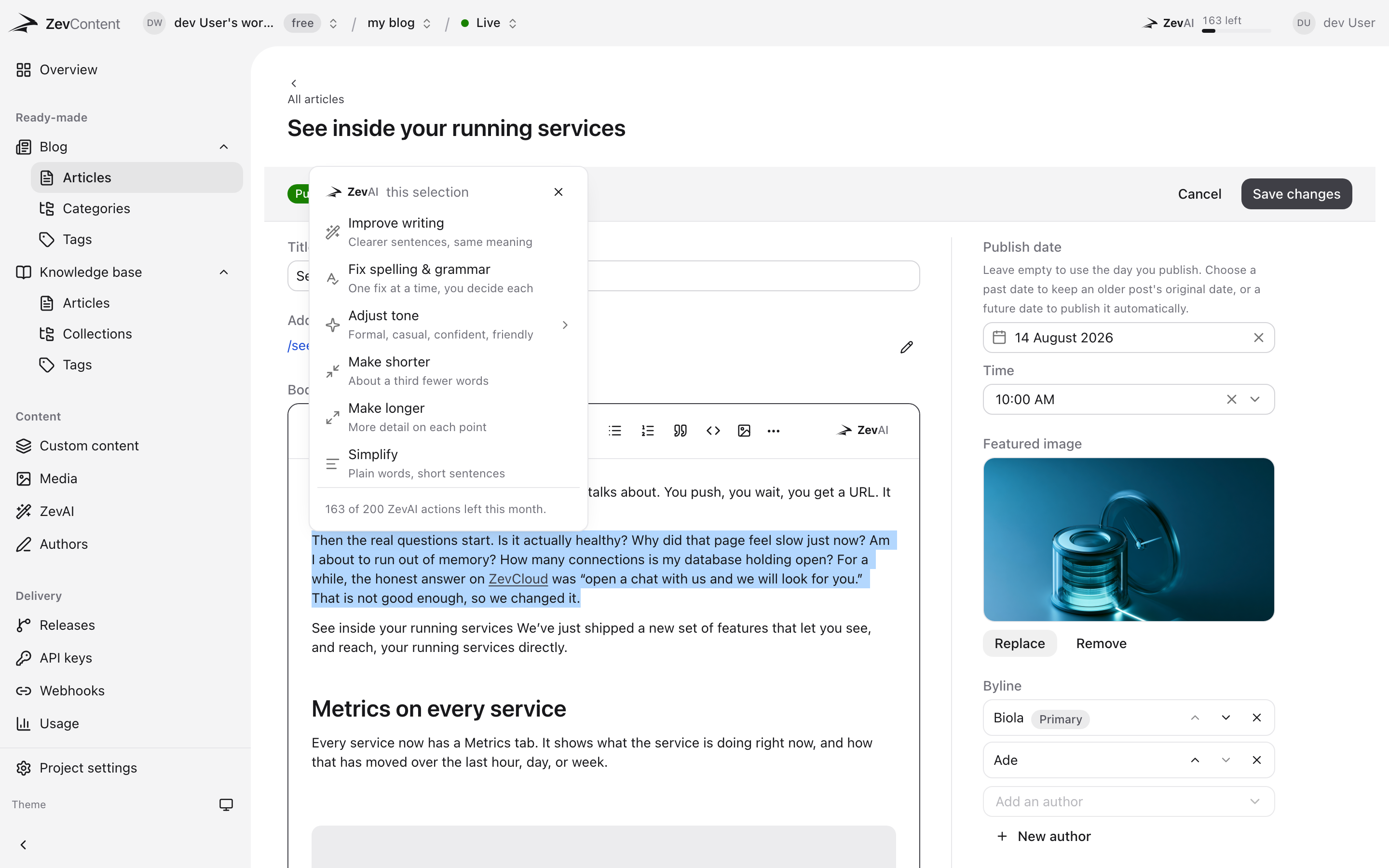Insert a bulleted list in the editor toolbar

[x=615, y=431]
